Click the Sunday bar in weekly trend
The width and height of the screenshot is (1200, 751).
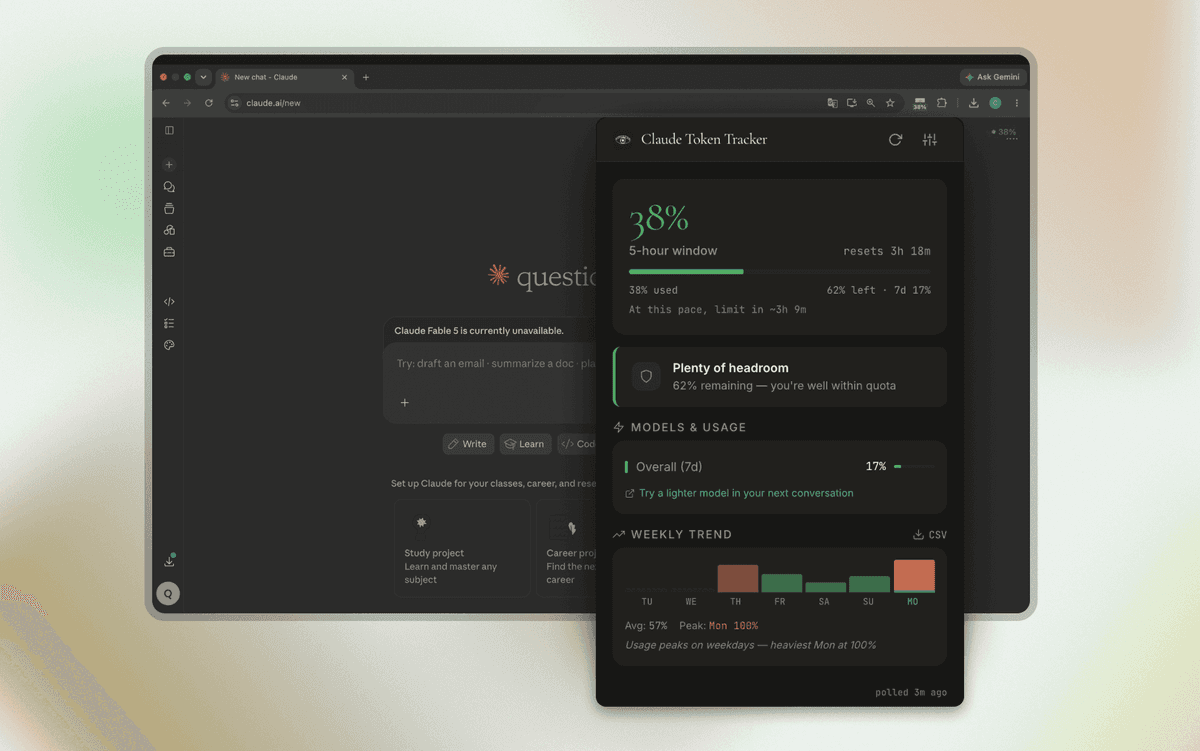(870, 584)
